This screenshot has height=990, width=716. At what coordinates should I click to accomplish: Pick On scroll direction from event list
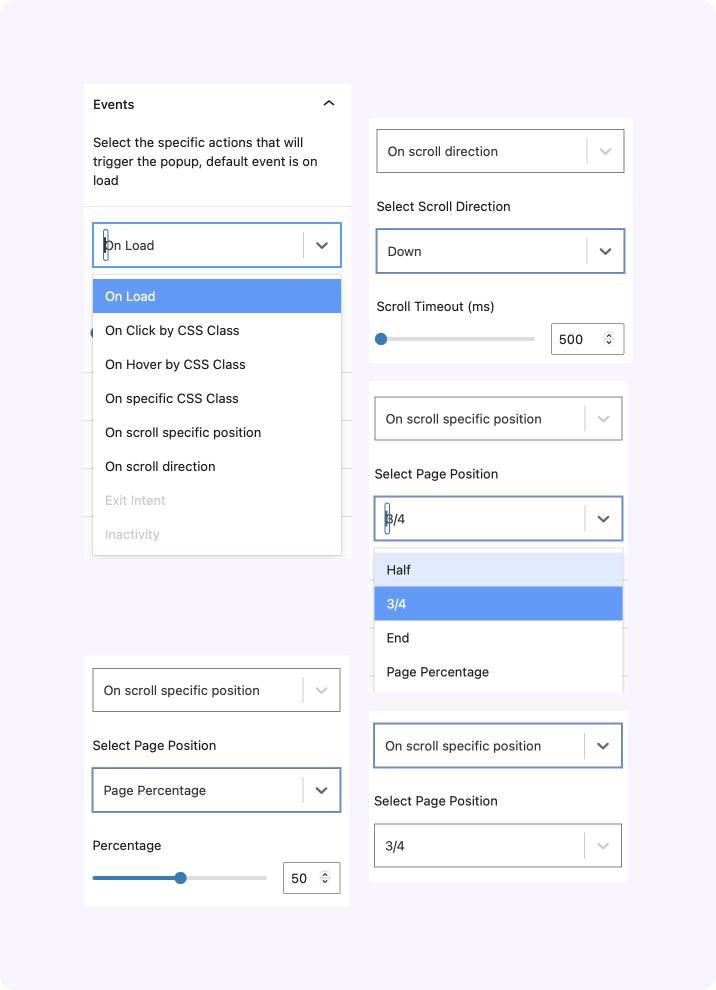pyautogui.click(x=160, y=466)
